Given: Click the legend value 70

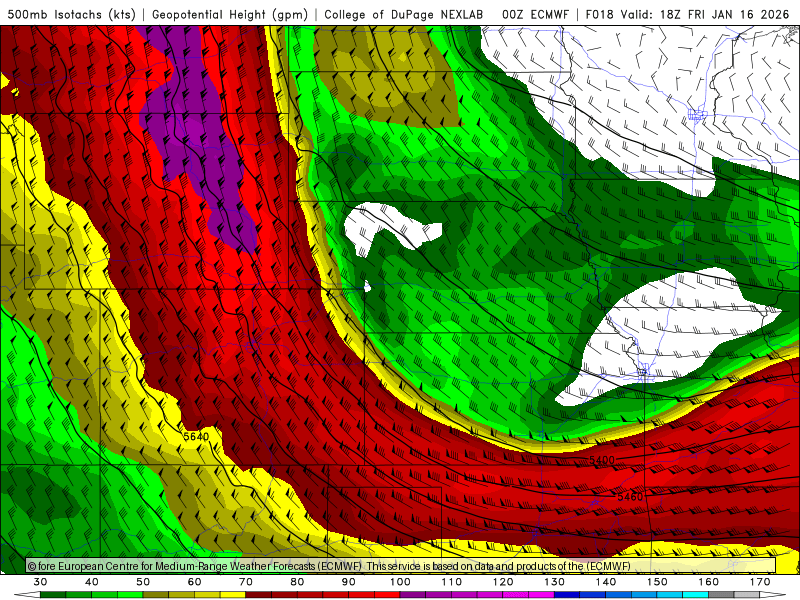Looking at the screenshot, I should [x=246, y=582].
